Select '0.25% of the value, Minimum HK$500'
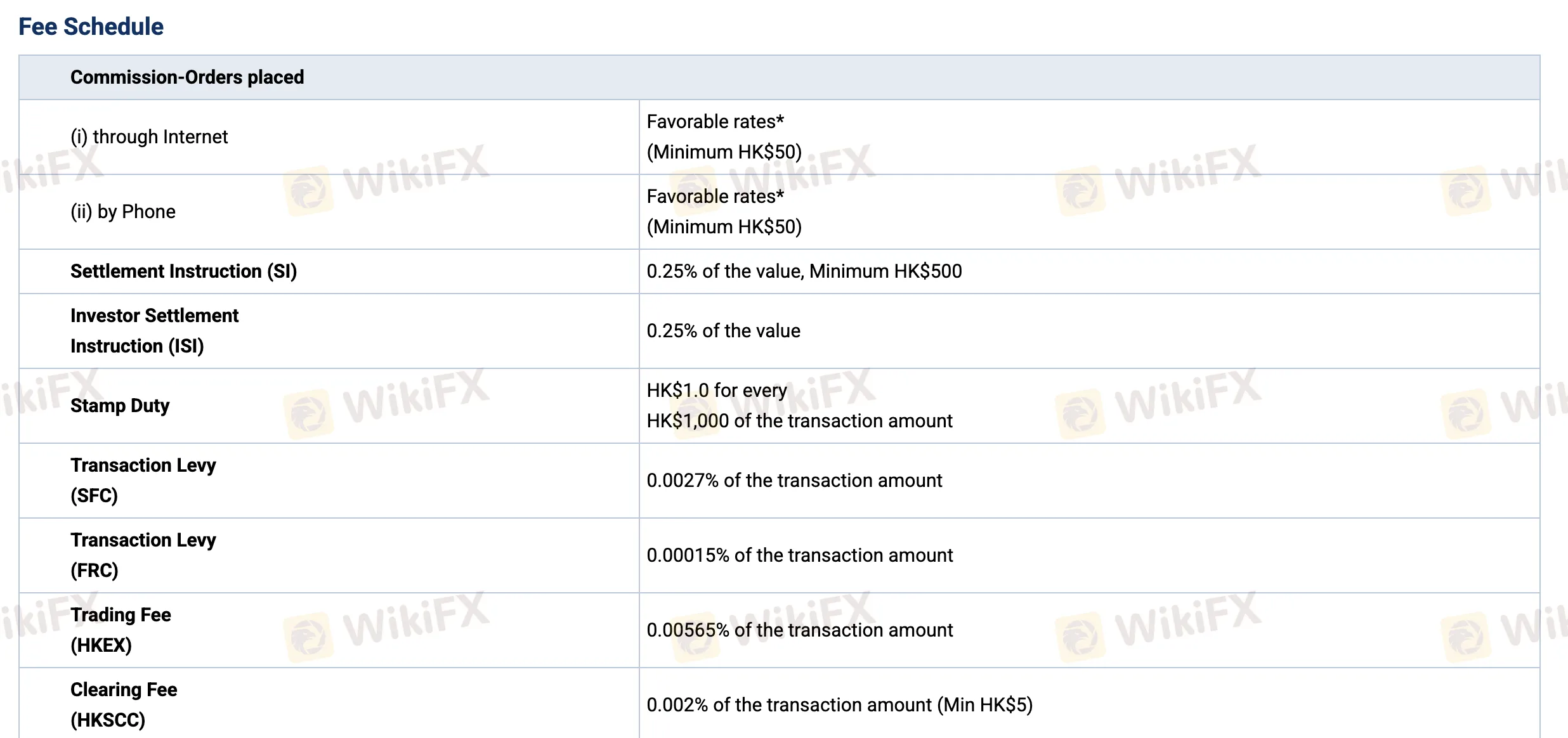This screenshot has height=738, width=1568. click(804, 271)
